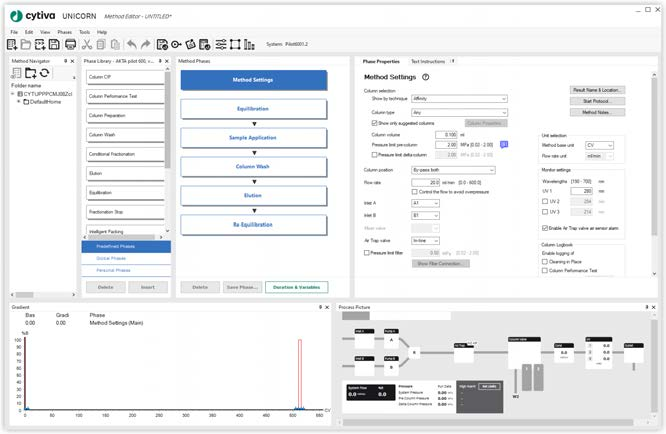Expand the DefaultHome folder node
Screen dimensions: 666x434
(x=19, y=102)
